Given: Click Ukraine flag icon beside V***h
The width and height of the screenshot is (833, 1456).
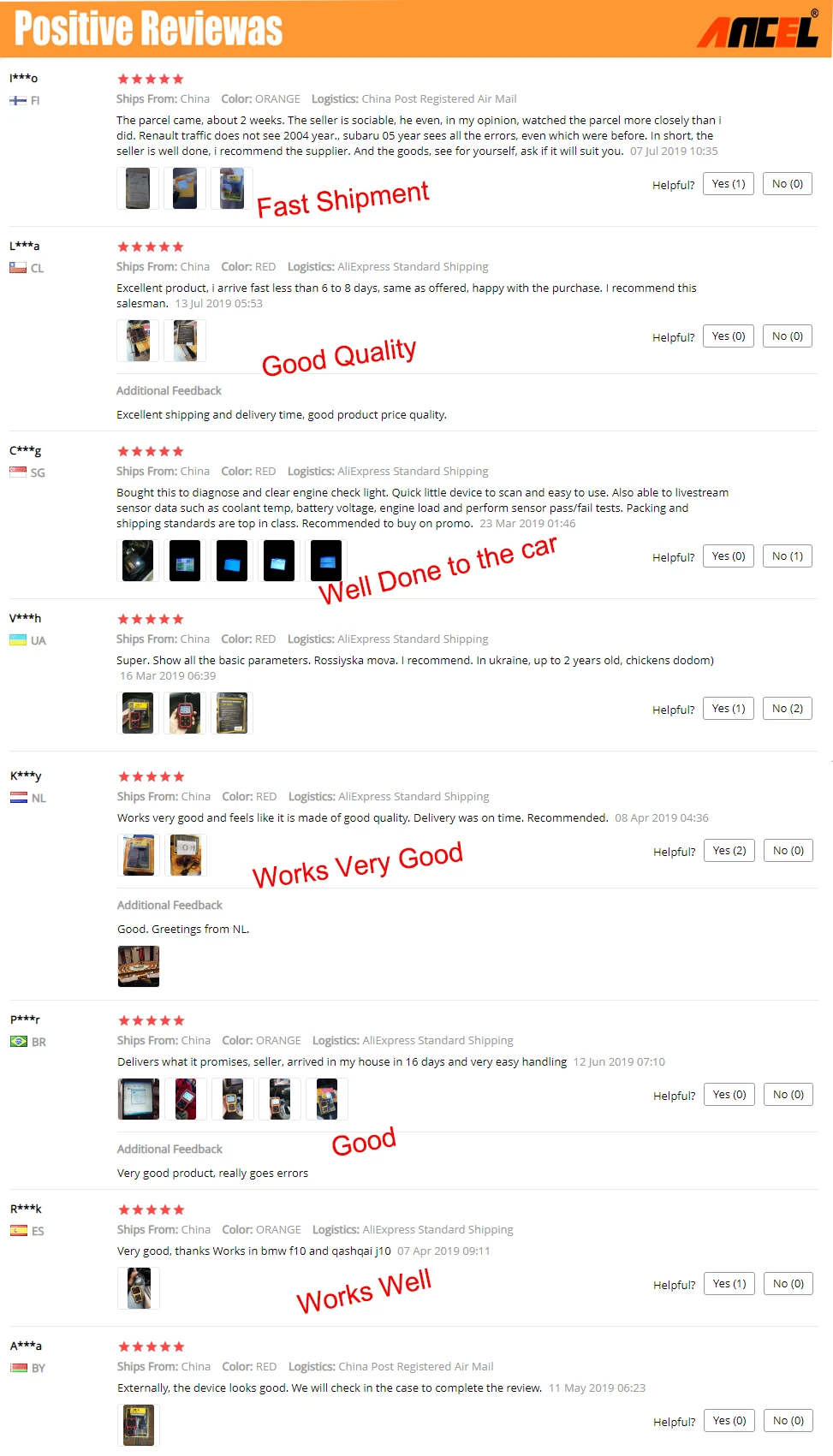Looking at the screenshot, I should coord(18,640).
